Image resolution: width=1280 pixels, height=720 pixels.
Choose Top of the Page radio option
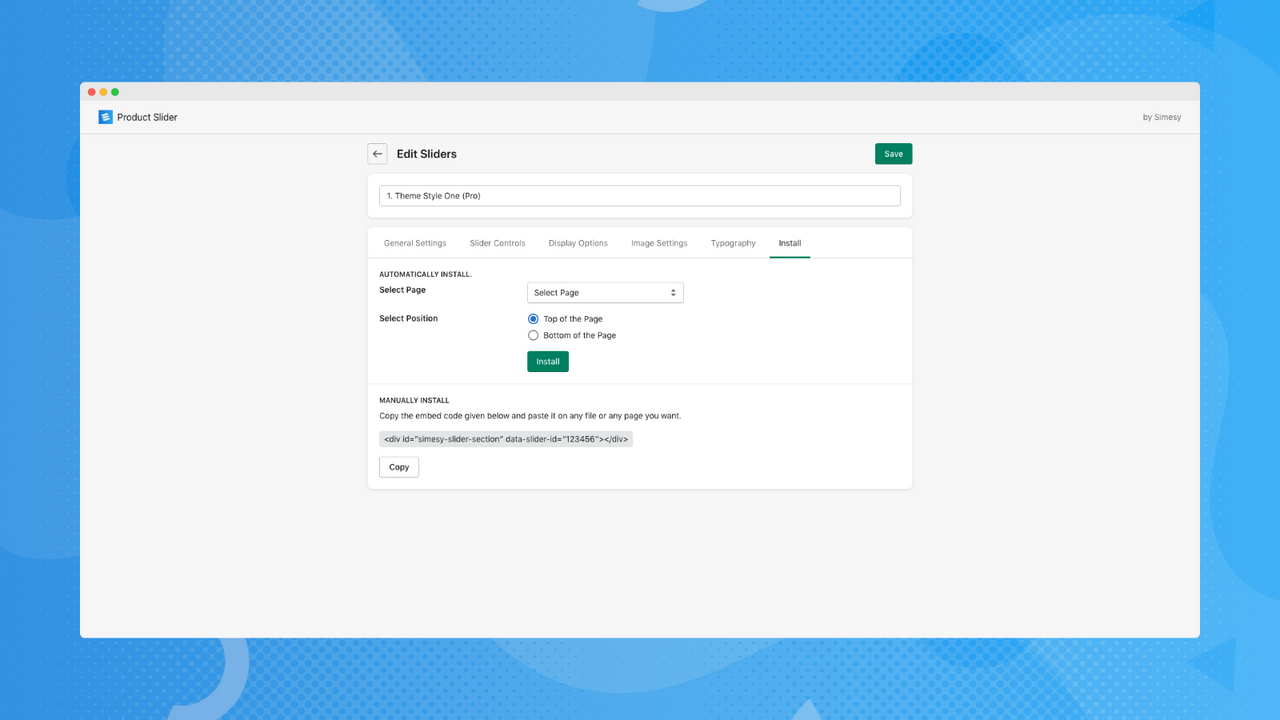click(x=533, y=319)
